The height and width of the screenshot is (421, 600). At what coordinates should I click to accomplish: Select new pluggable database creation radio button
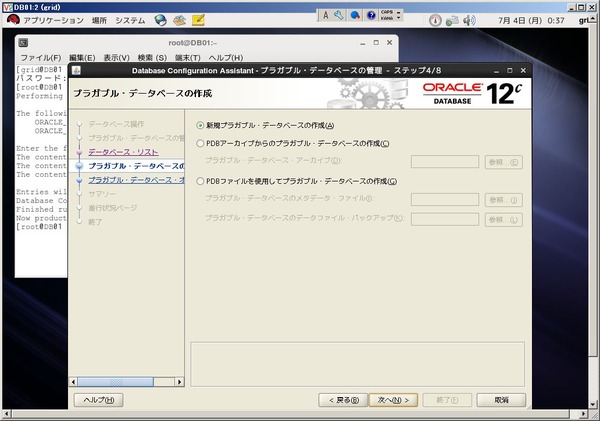(x=200, y=125)
